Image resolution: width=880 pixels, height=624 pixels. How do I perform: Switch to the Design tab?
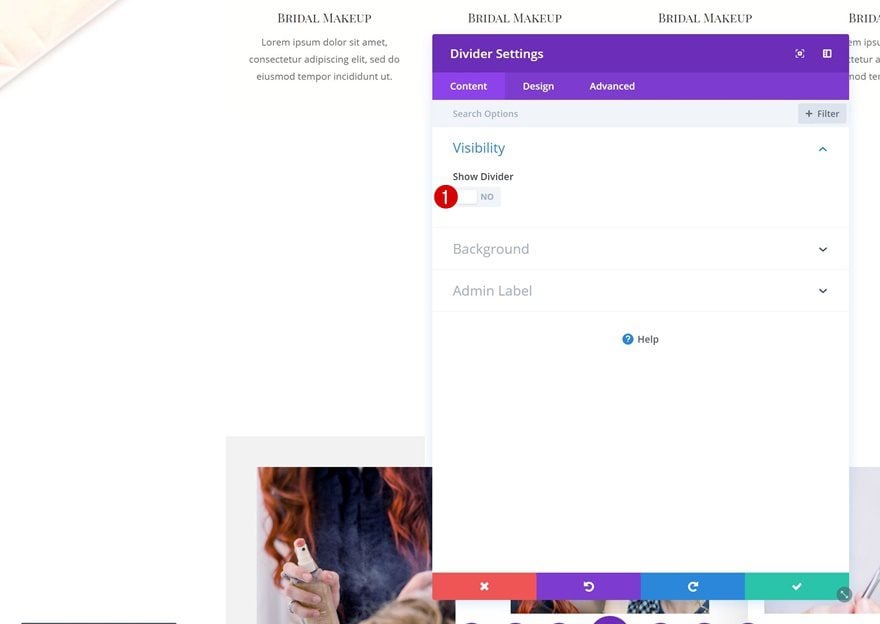coord(538,86)
